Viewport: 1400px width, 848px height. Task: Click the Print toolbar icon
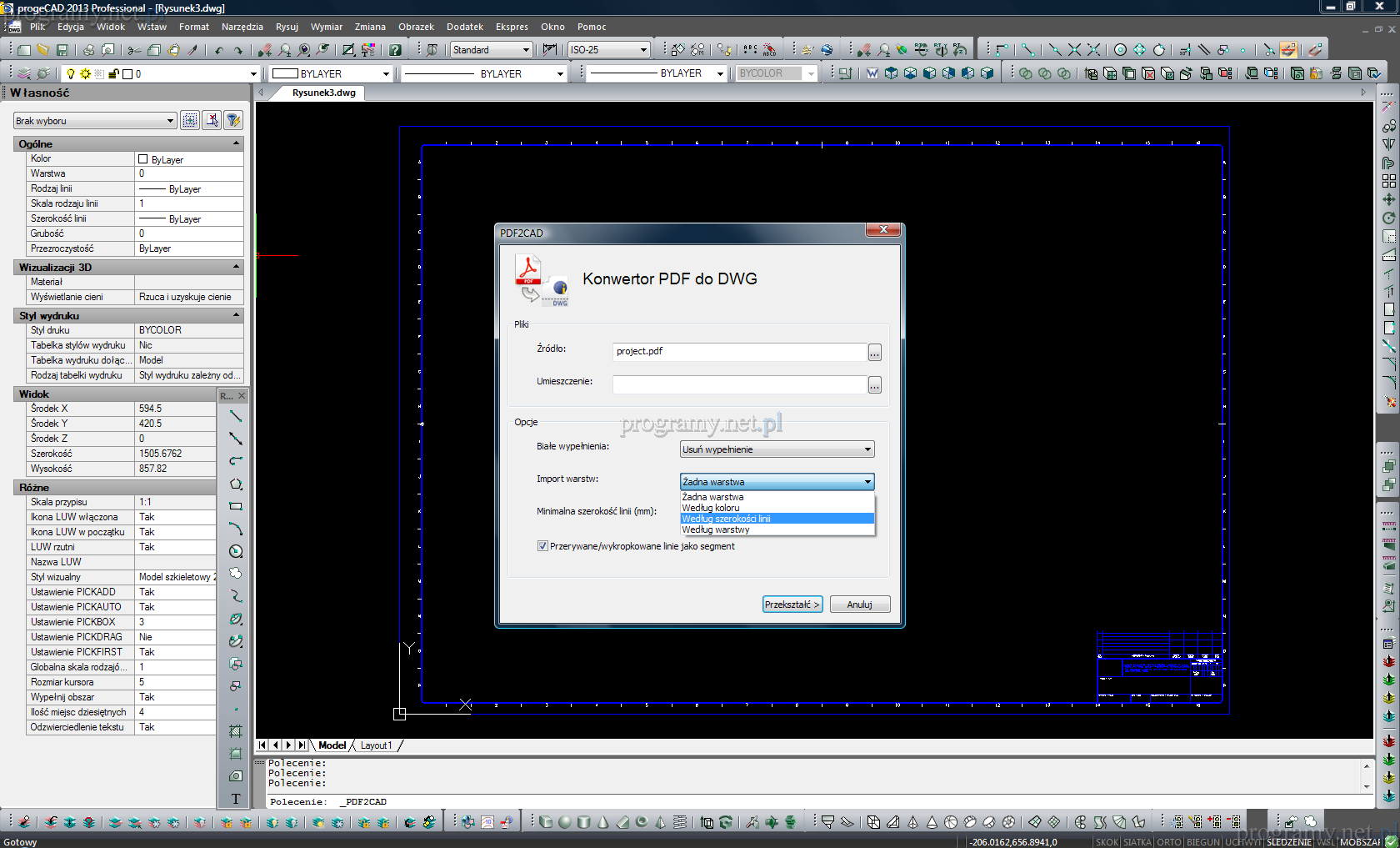88,50
